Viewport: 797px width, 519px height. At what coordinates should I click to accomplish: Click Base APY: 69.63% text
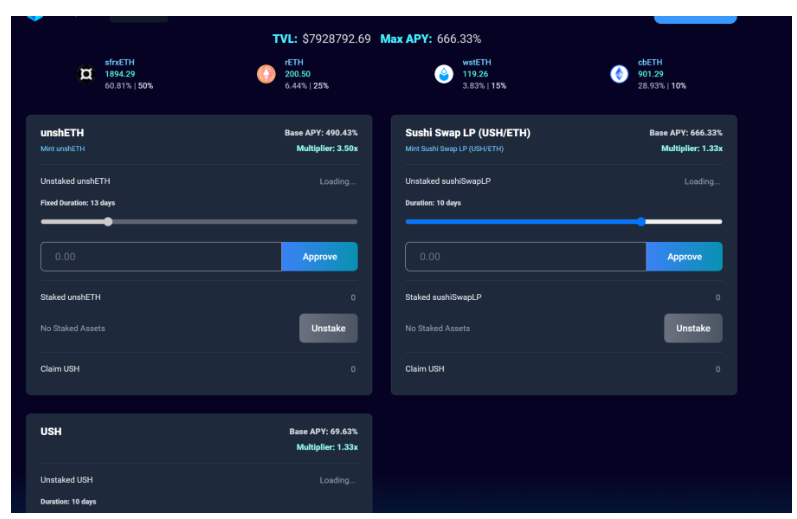323,432
